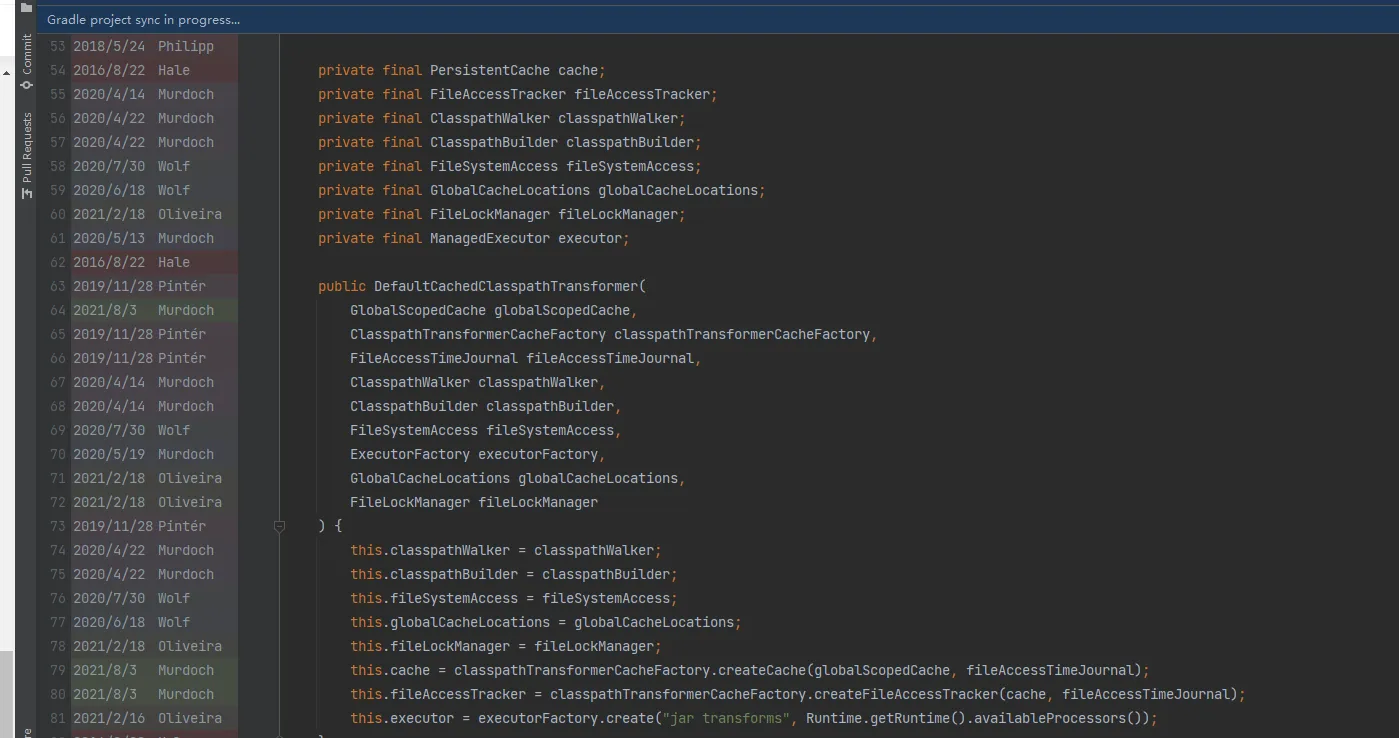
Task: Select blame annotation 2019/11/28 Pintér on line 63
Action: coord(139,286)
